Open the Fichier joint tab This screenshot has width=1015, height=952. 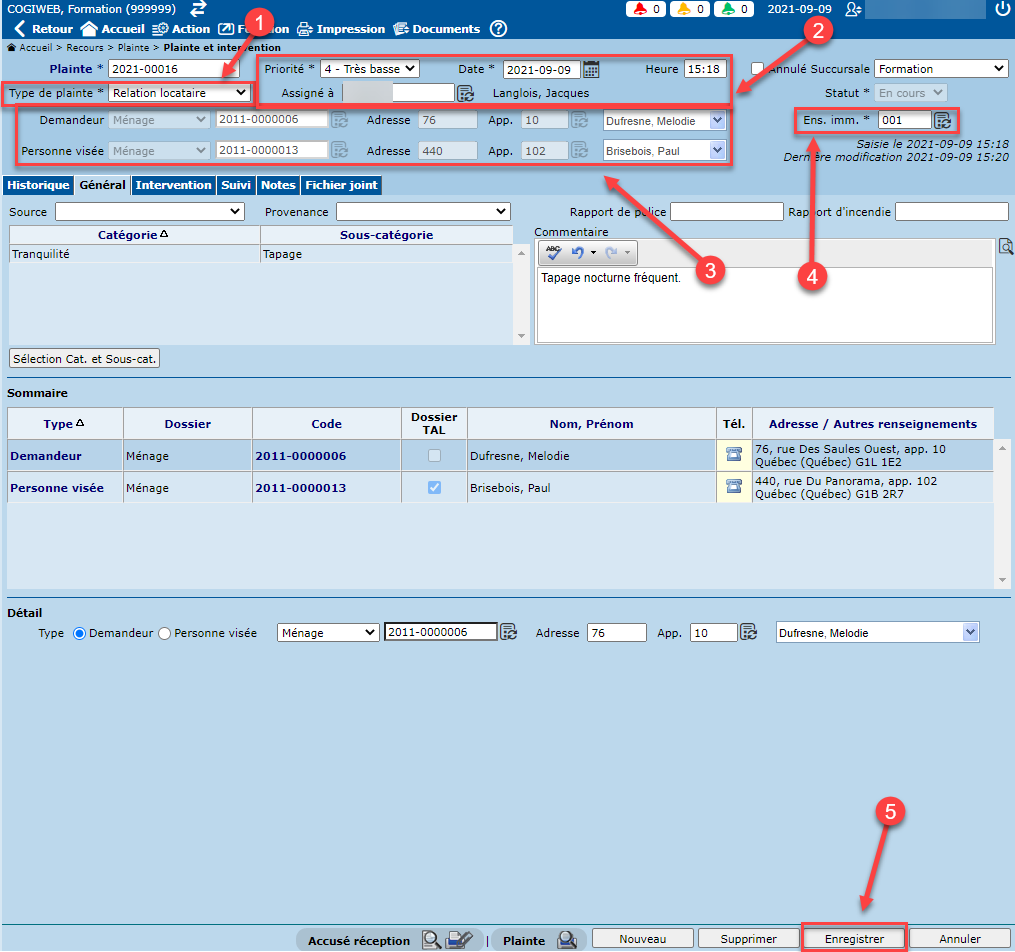pyautogui.click(x=341, y=185)
